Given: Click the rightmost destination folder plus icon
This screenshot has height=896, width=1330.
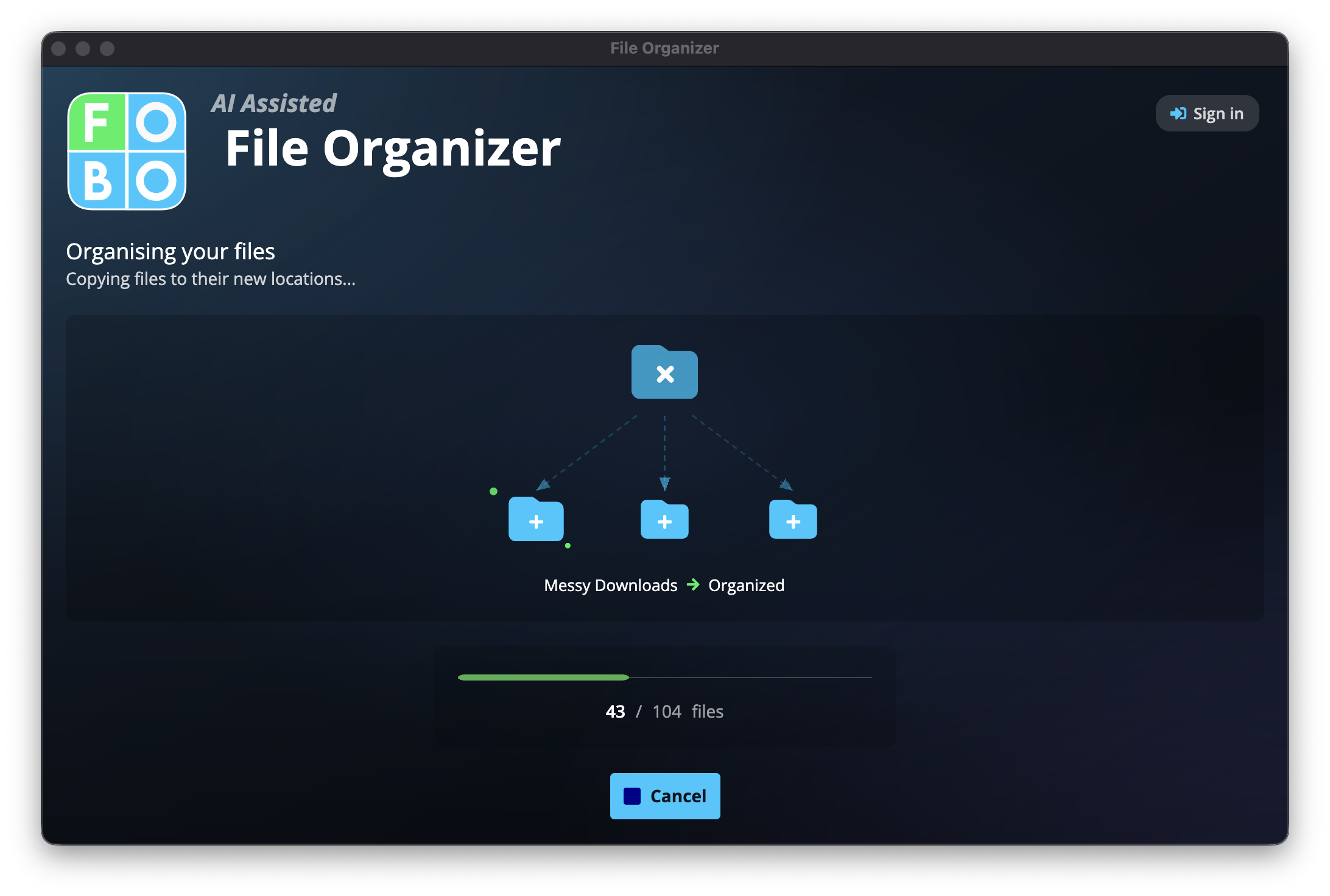Looking at the screenshot, I should (793, 520).
